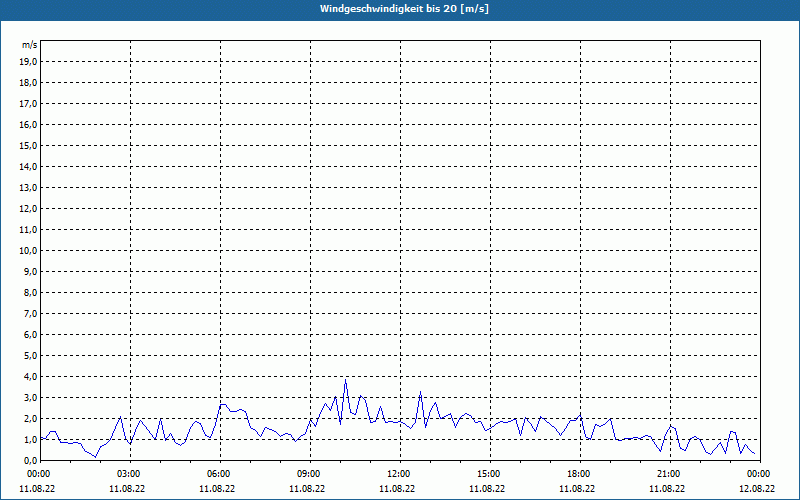Select the "17,0" y-axis value
The height and width of the screenshot is (500, 800).
(x=28, y=104)
